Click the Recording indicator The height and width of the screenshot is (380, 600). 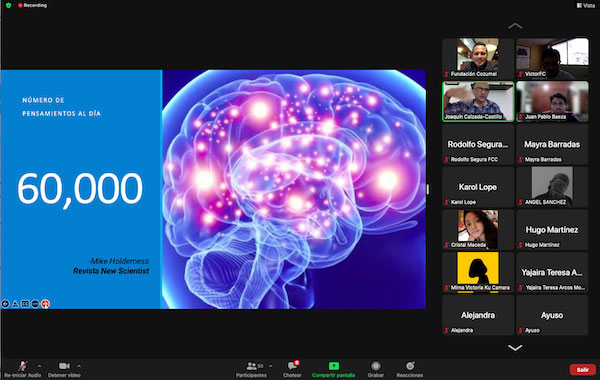33,5
